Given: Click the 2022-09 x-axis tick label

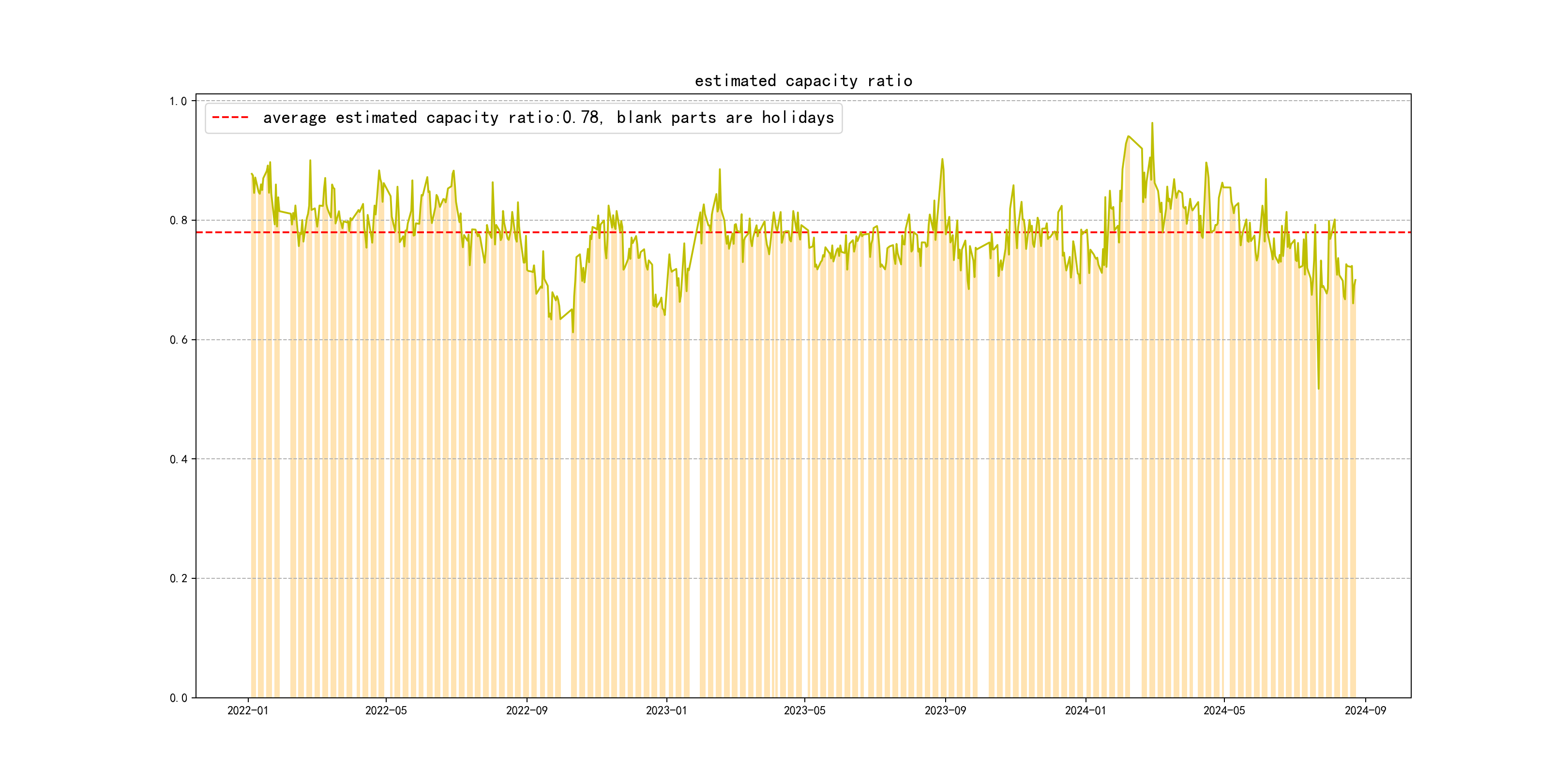Looking at the screenshot, I should (x=527, y=710).
